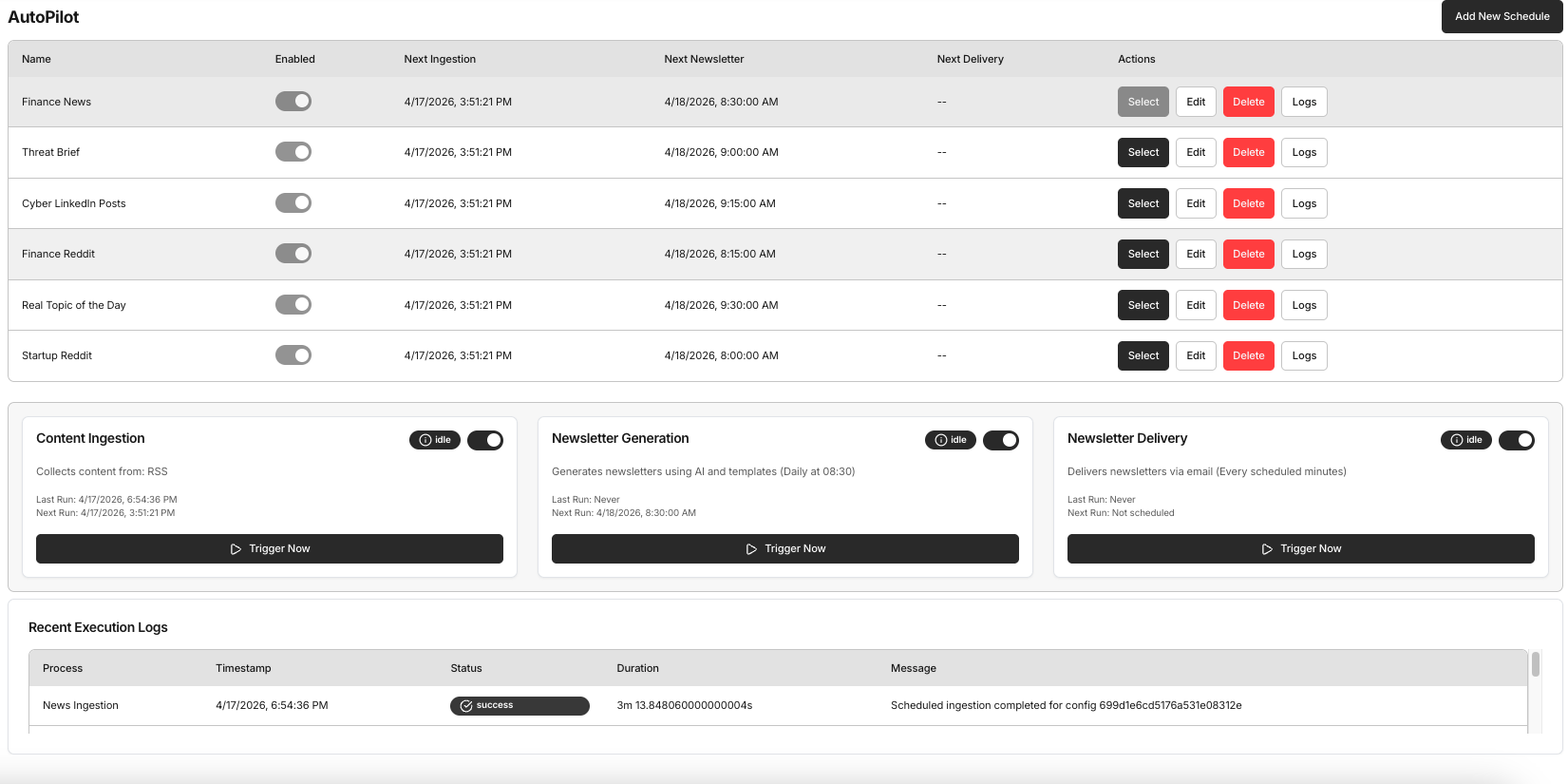Click the idle status badge in Newsletter Delivery
The image size is (1568, 784).
[x=1466, y=440]
